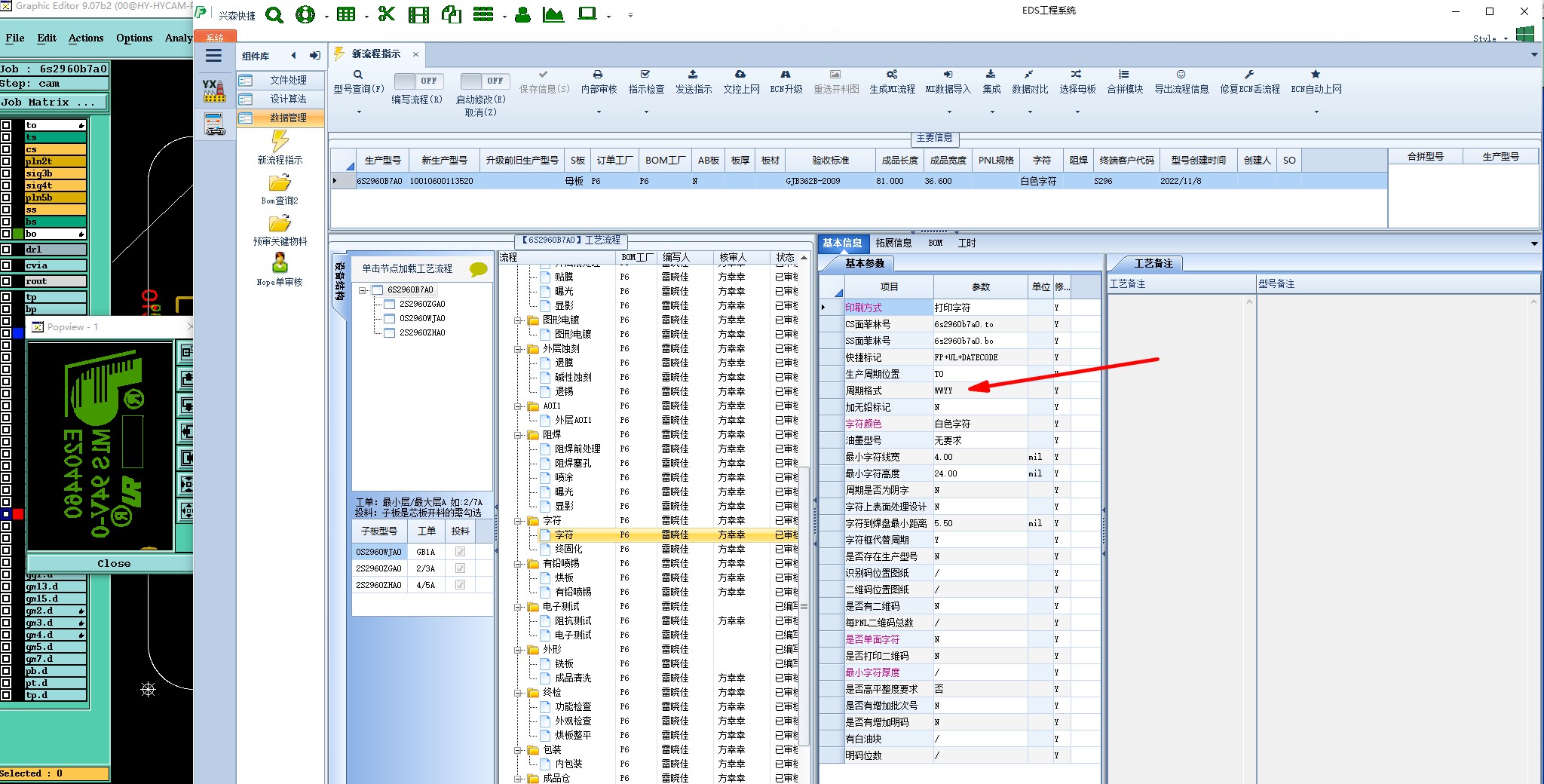Image resolution: width=1544 pixels, height=784 pixels.
Task: Click 导出流程信息 smiley button
Action: [x=1181, y=82]
